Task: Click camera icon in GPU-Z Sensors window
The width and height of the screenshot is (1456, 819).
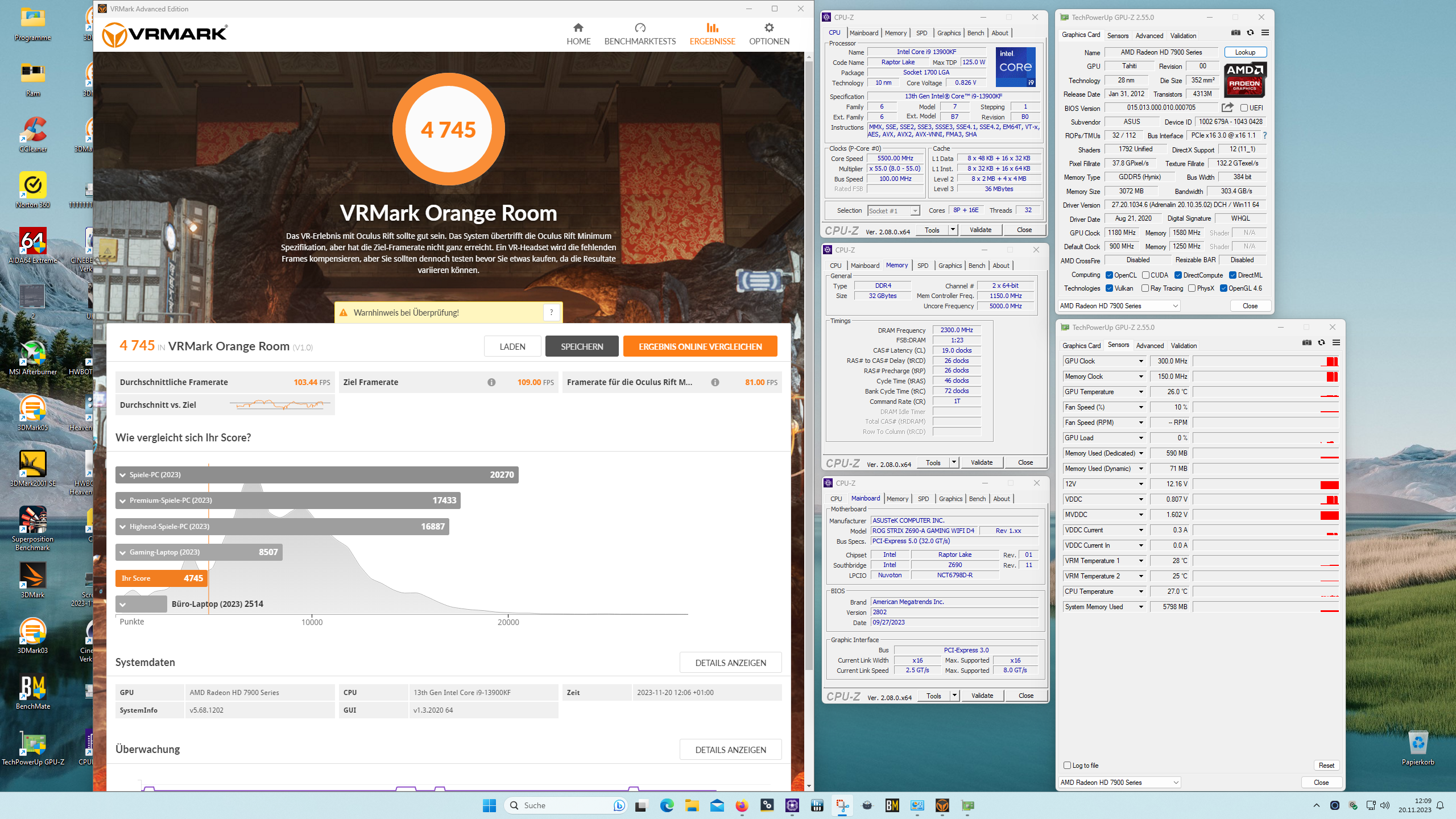Action: tap(1307, 343)
